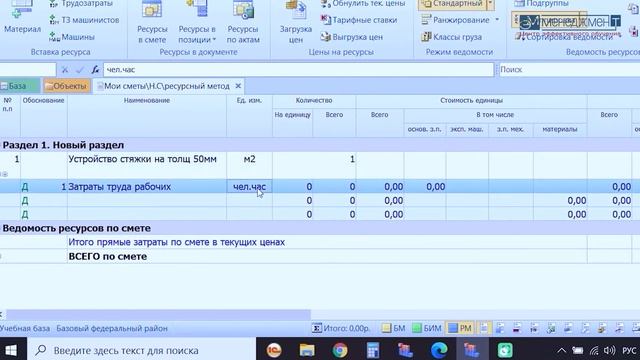Click ВСЕГО по смете row

pyautogui.click(x=320, y=256)
